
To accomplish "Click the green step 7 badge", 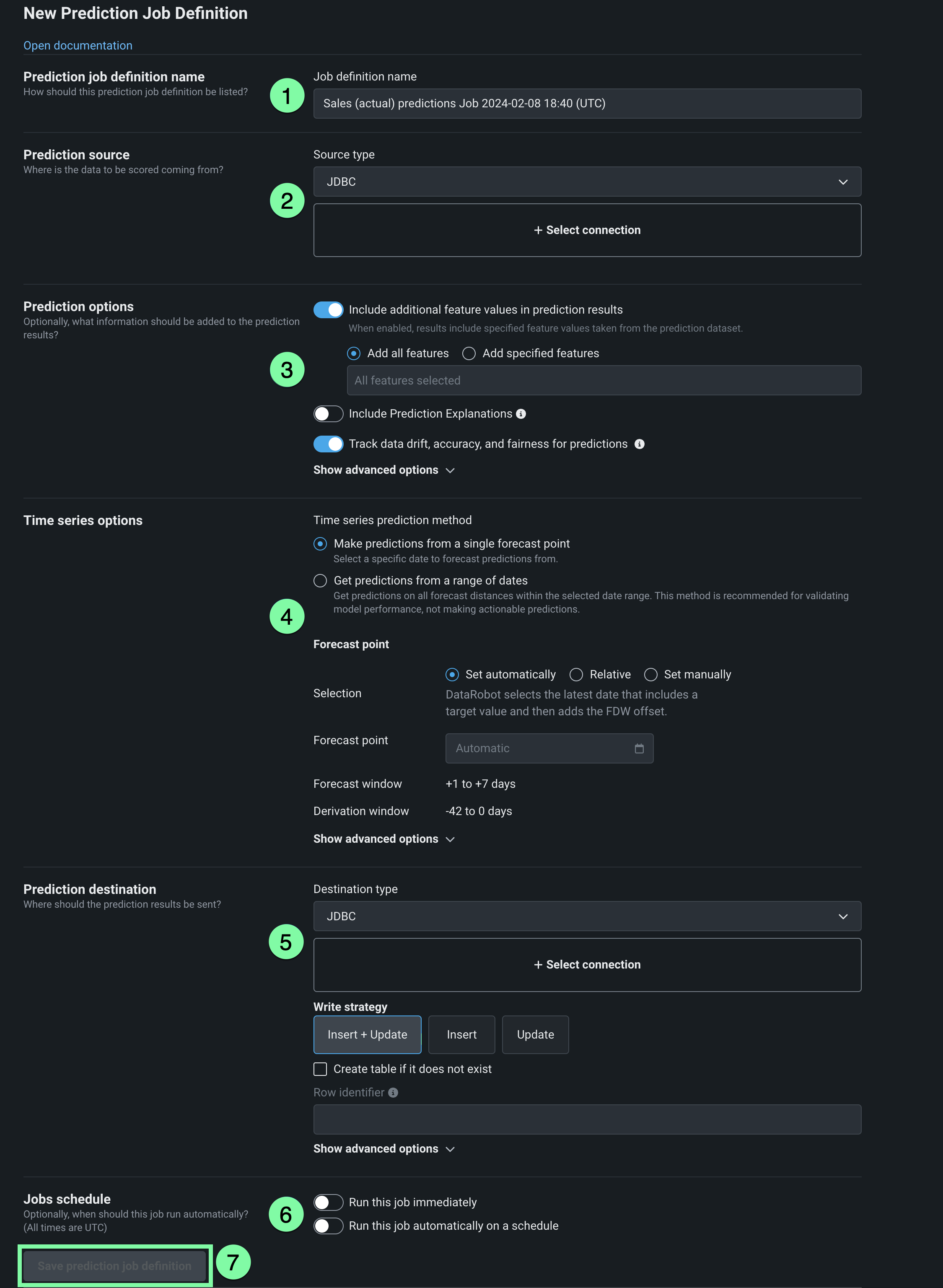I will 233,1262.
